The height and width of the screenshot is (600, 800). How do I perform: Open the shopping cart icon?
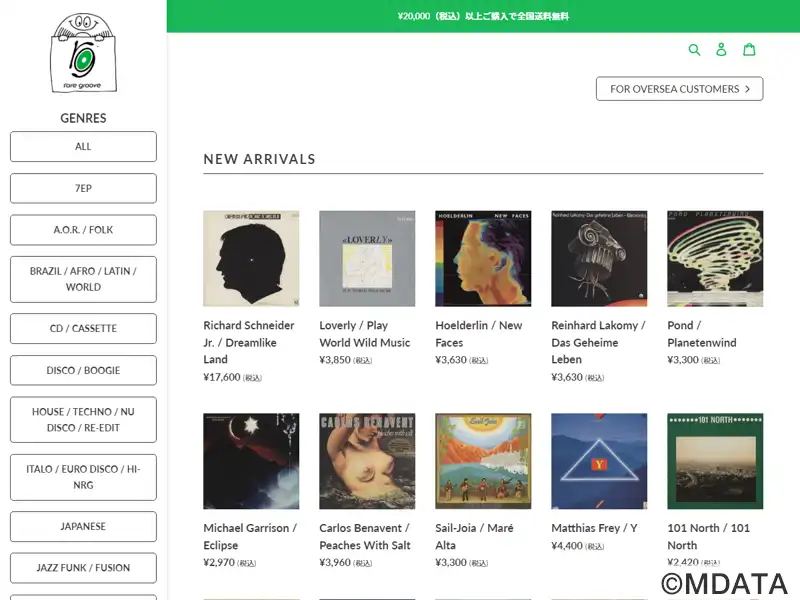pyautogui.click(x=749, y=49)
